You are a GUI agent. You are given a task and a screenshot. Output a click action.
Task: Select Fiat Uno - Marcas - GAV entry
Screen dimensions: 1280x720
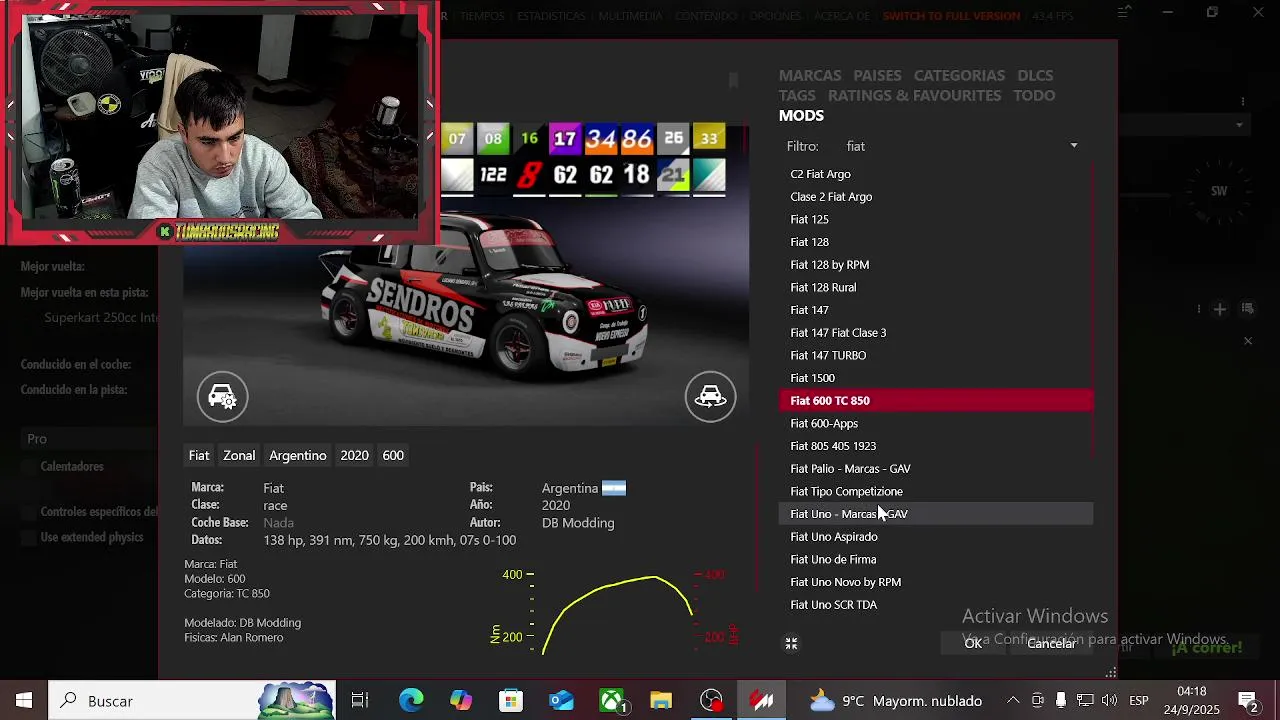[936, 514]
